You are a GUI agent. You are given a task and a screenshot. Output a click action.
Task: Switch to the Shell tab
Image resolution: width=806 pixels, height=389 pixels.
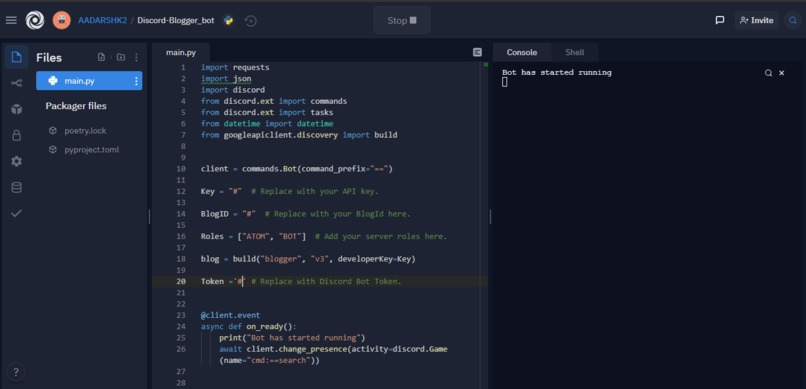click(575, 52)
